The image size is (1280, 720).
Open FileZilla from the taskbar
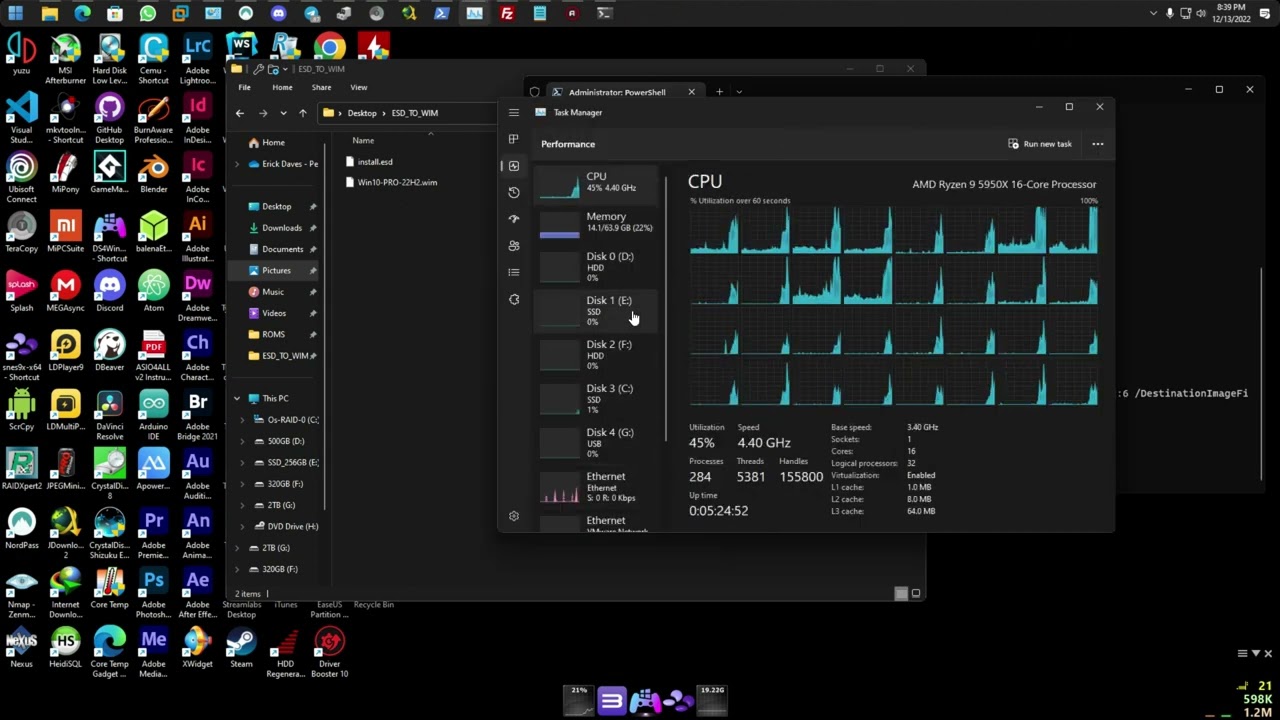[507, 14]
